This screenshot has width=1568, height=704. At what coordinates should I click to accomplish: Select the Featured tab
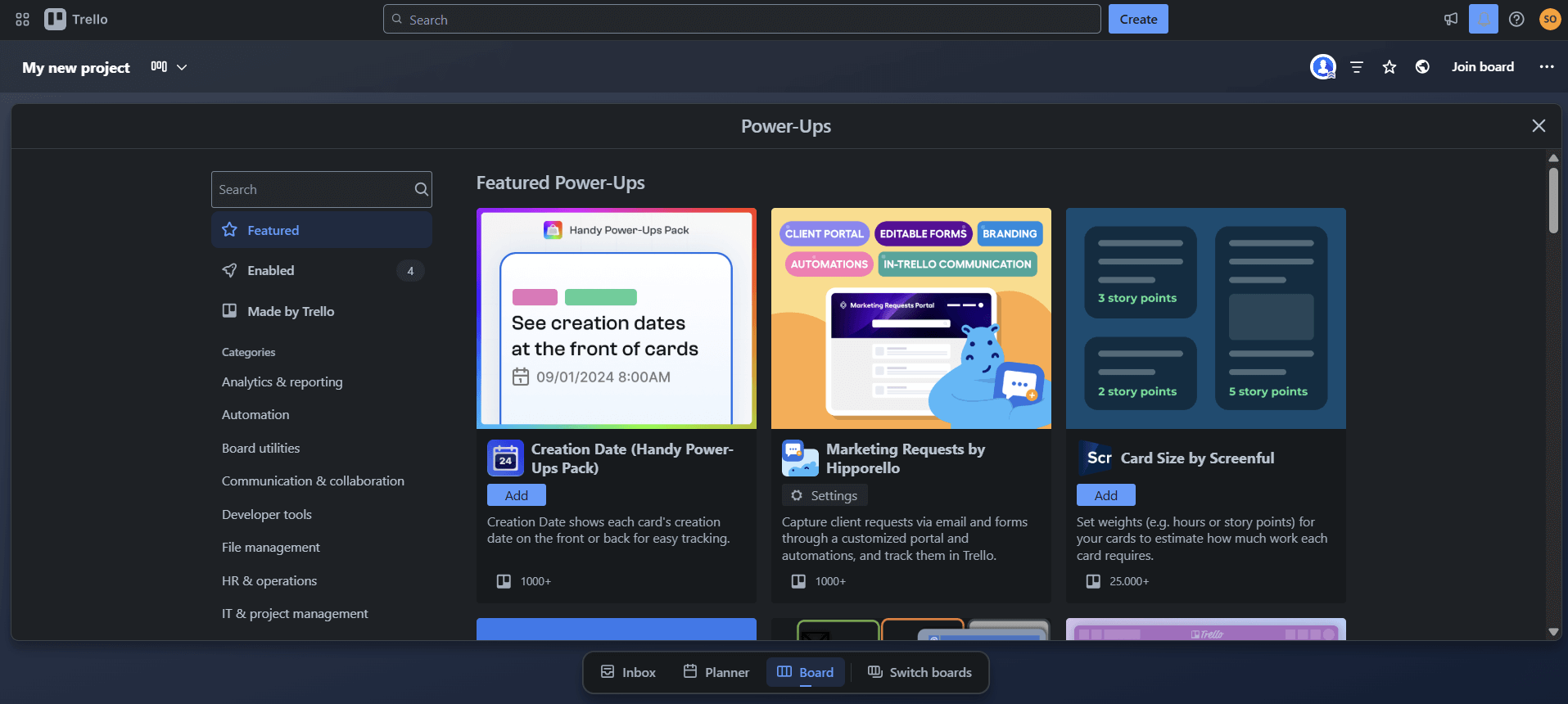tap(321, 230)
